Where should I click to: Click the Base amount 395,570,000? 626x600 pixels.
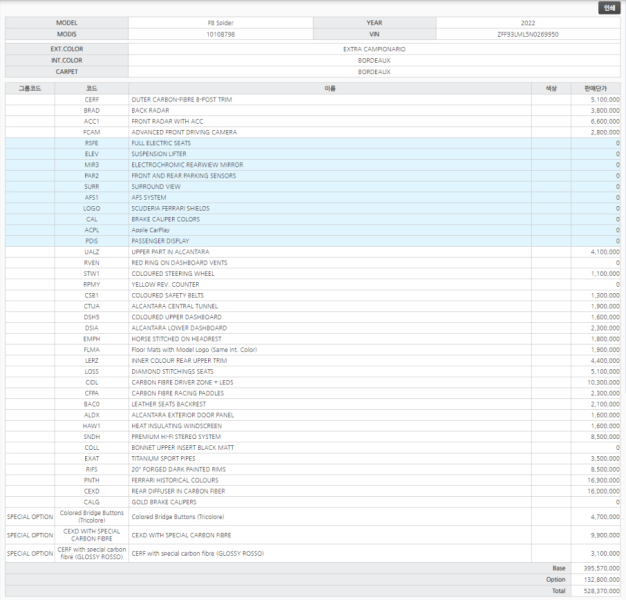[x=602, y=568]
